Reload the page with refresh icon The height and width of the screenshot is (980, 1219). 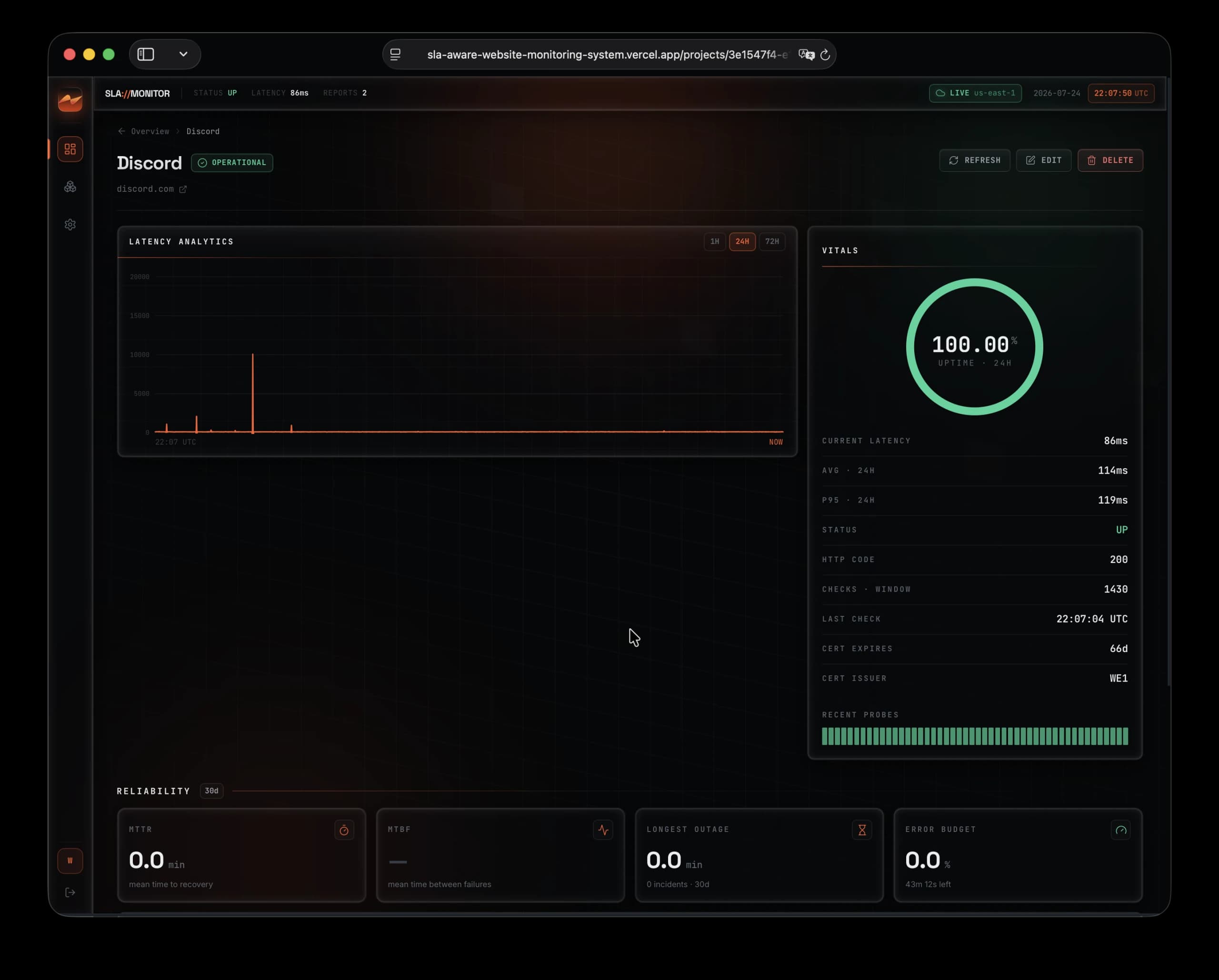pos(825,55)
